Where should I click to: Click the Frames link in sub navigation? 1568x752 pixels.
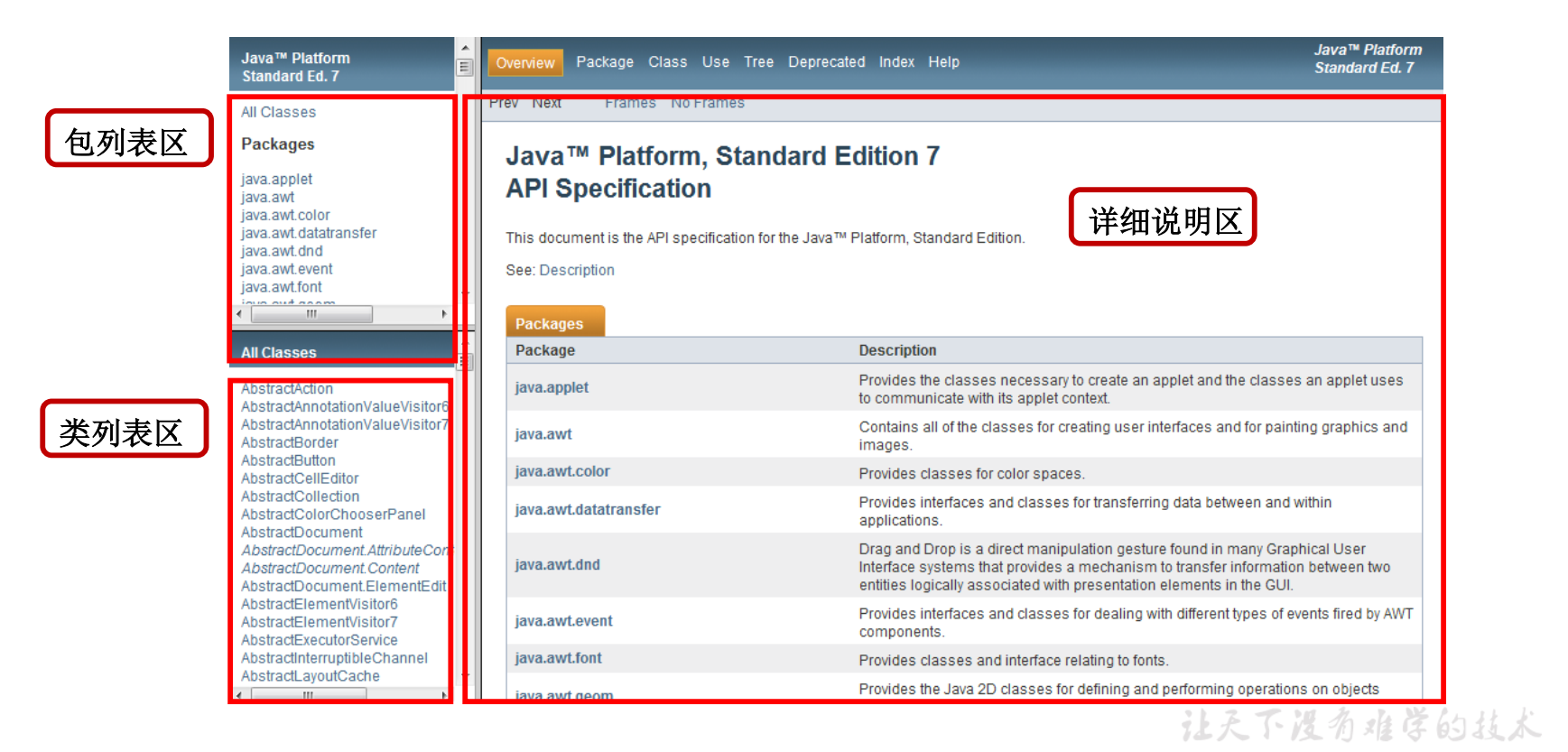click(630, 103)
